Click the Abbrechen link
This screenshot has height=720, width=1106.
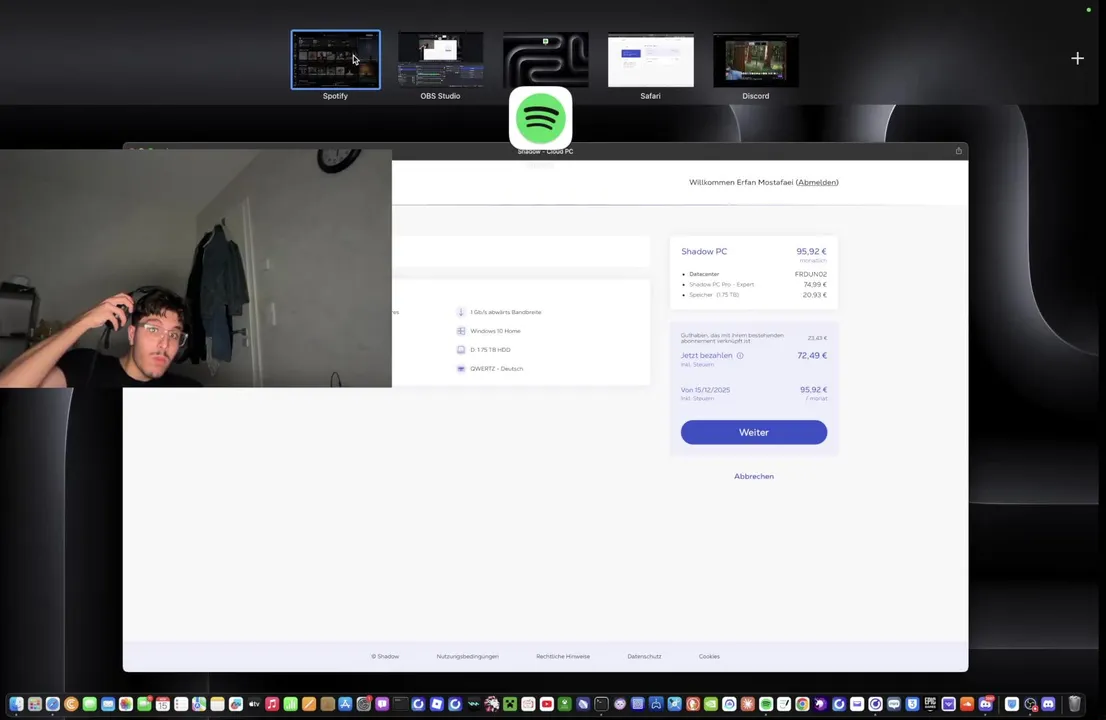[x=753, y=476]
